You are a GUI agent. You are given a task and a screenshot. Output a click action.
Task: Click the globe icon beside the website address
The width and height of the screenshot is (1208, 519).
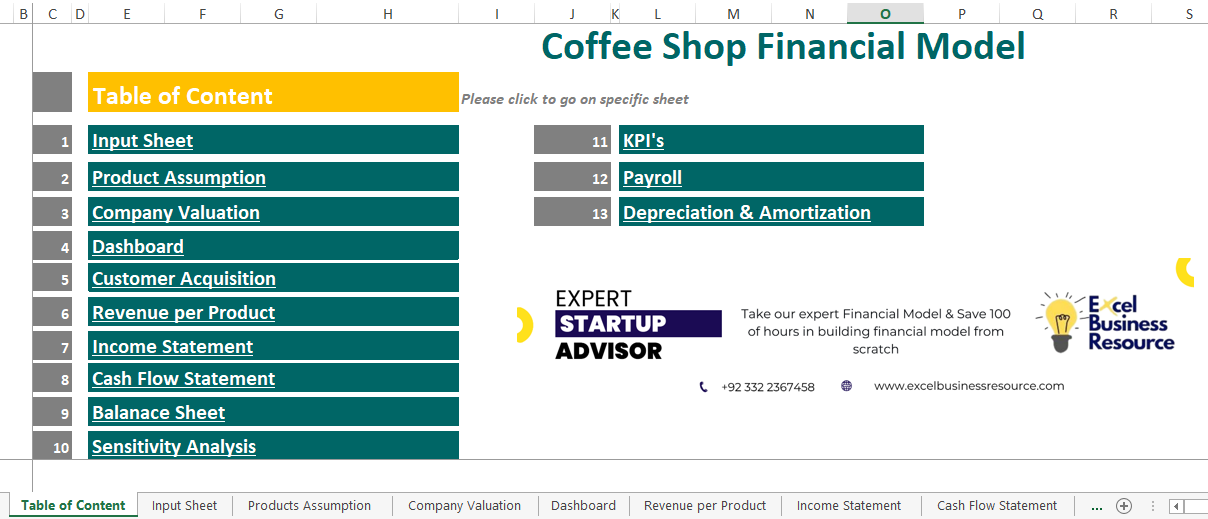pos(847,386)
